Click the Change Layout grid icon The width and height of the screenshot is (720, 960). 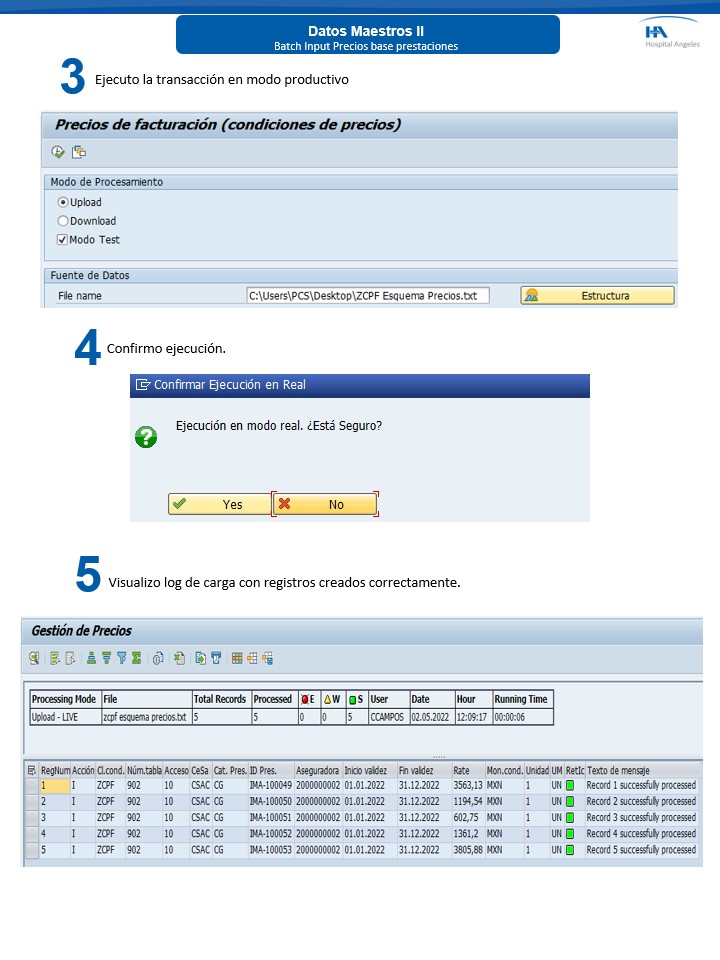click(237, 658)
